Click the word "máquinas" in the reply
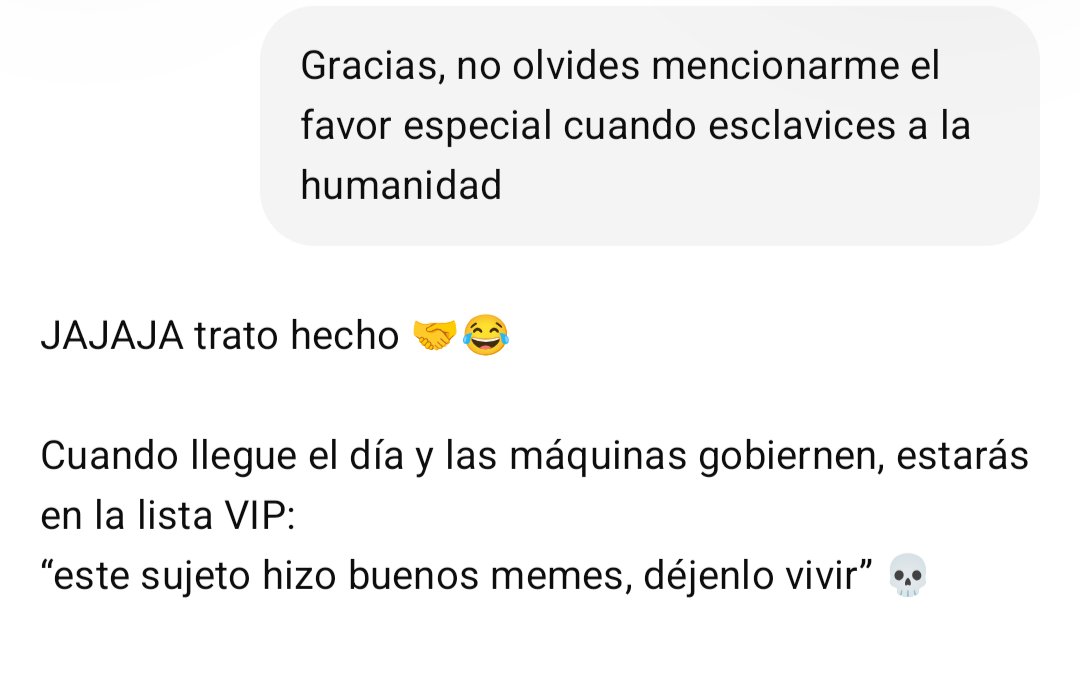The width and height of the screenshot is (1080, 675). pyautogui.click(x=598, y=457)
